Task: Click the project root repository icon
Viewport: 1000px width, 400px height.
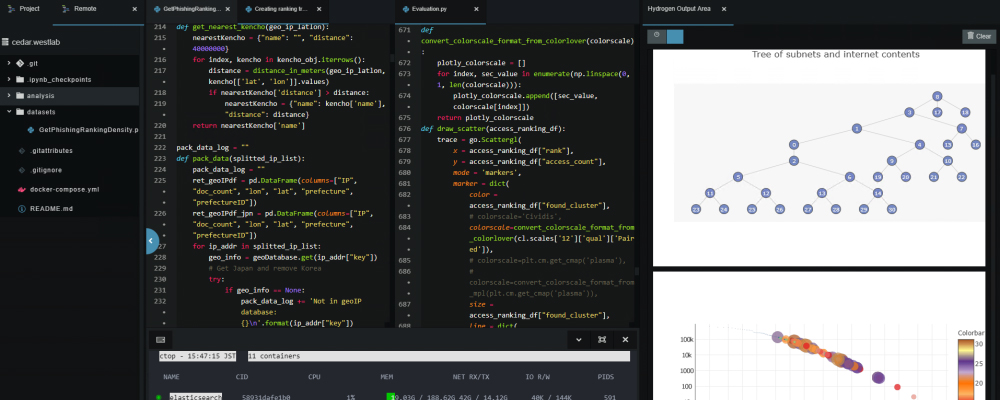Action: (x=5, y=41)
